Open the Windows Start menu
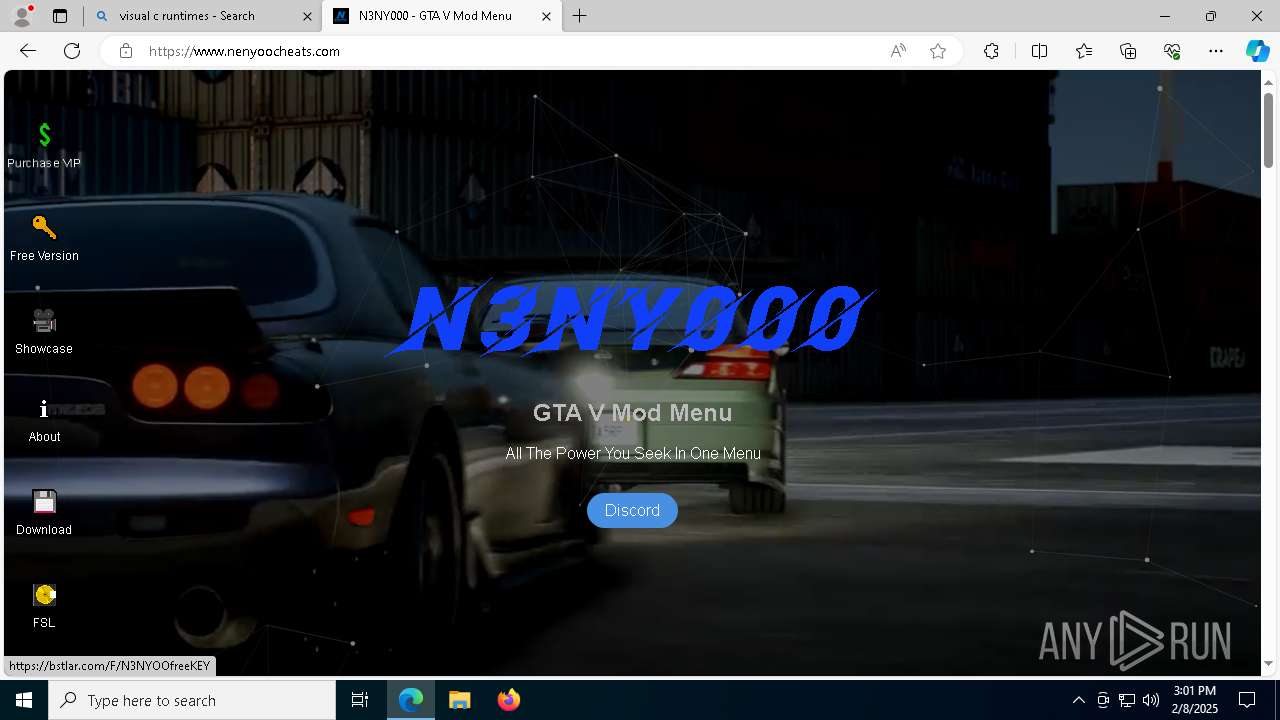1280x720 pixels. [24, 700]
